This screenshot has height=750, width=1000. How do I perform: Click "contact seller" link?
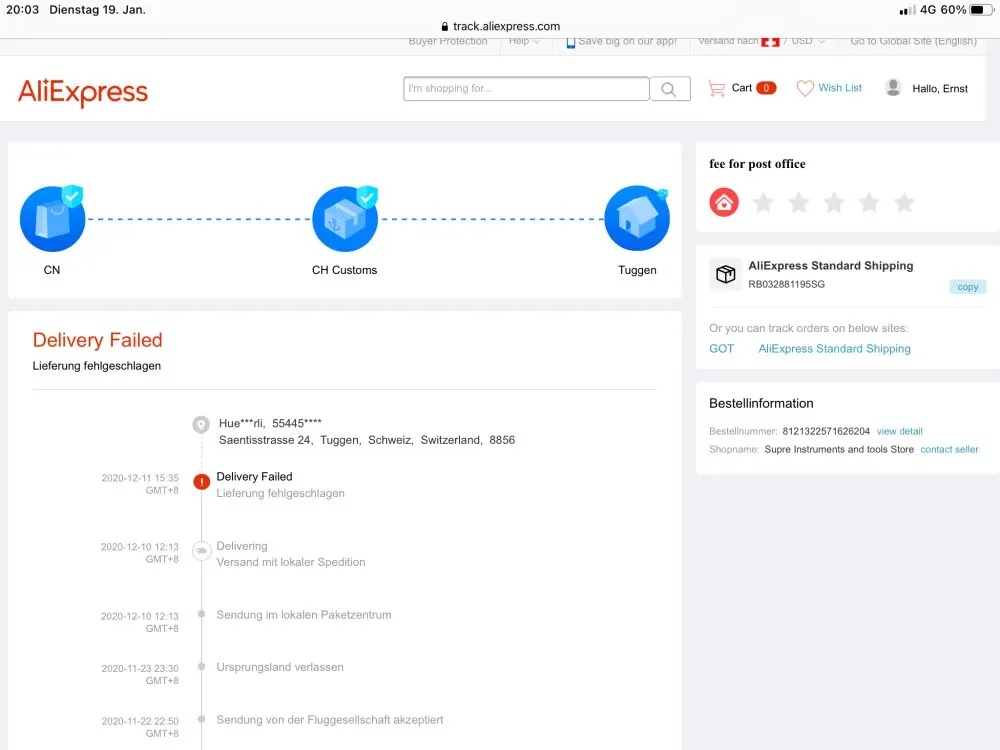pyautogui.click(x=949, y=450)
